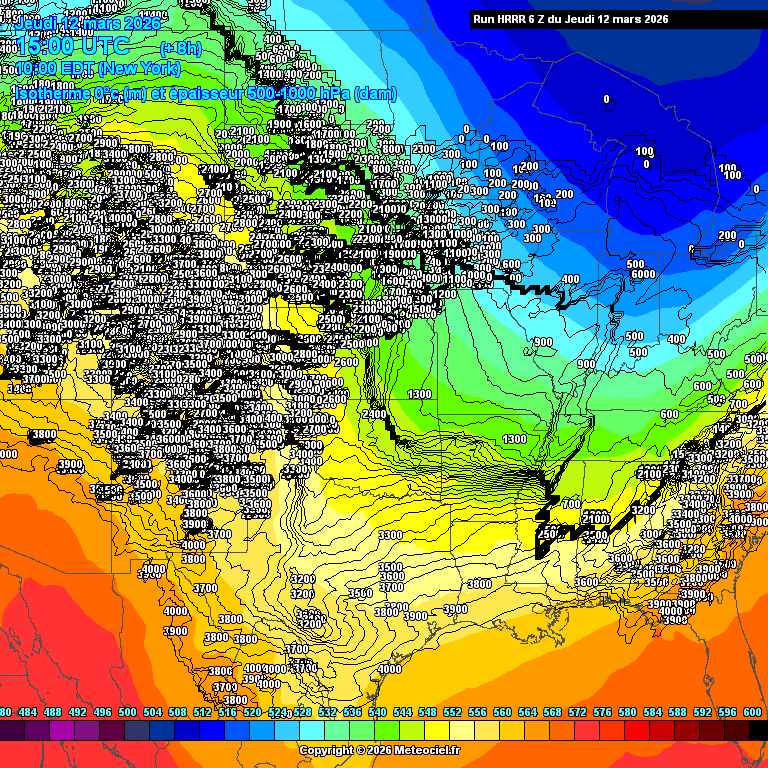Screen dimensions: 768x768
Task: Pick the 600 dam black legend swatch
Action: pos(757,731)
